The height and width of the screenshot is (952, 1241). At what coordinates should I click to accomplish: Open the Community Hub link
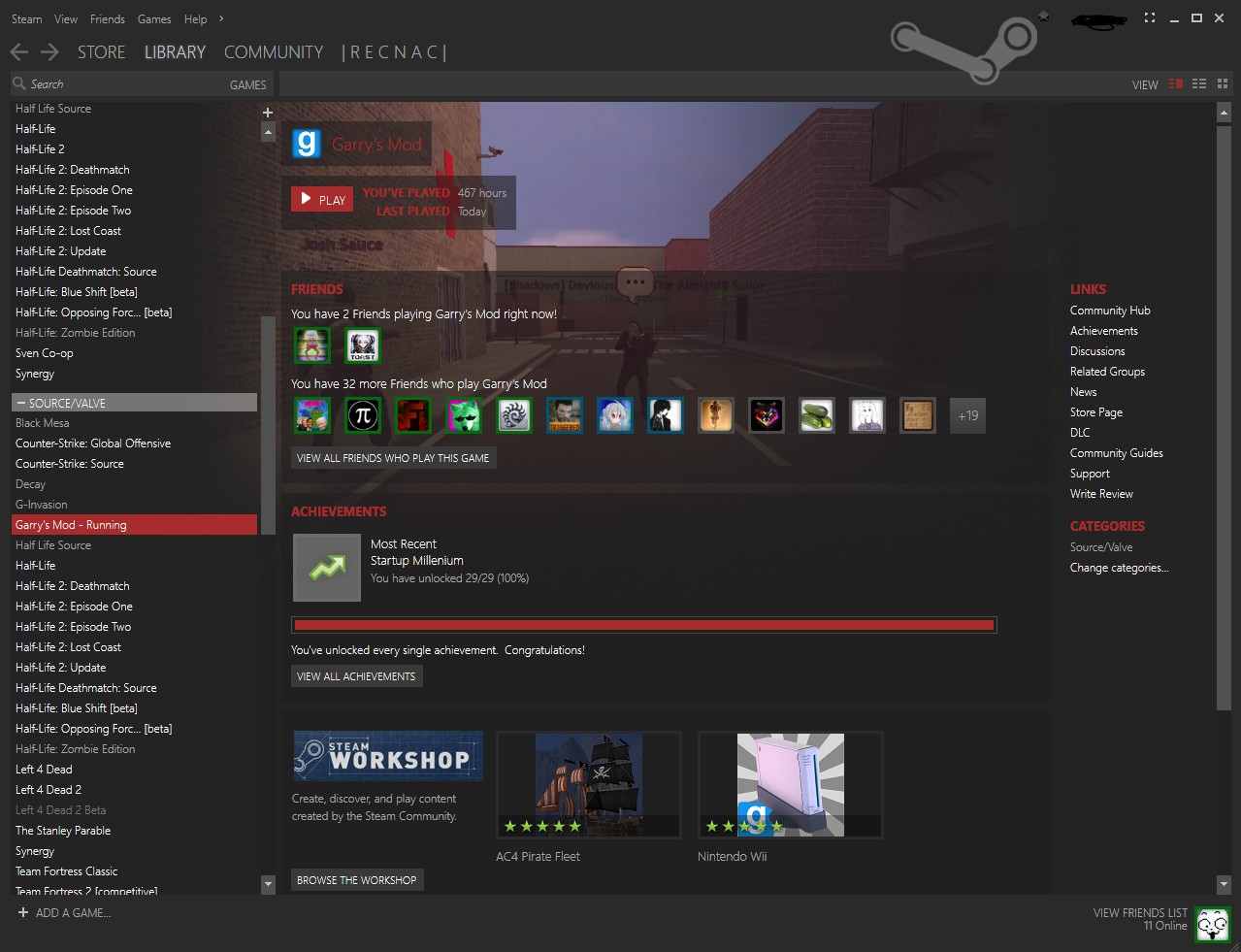coord(1109,310)
